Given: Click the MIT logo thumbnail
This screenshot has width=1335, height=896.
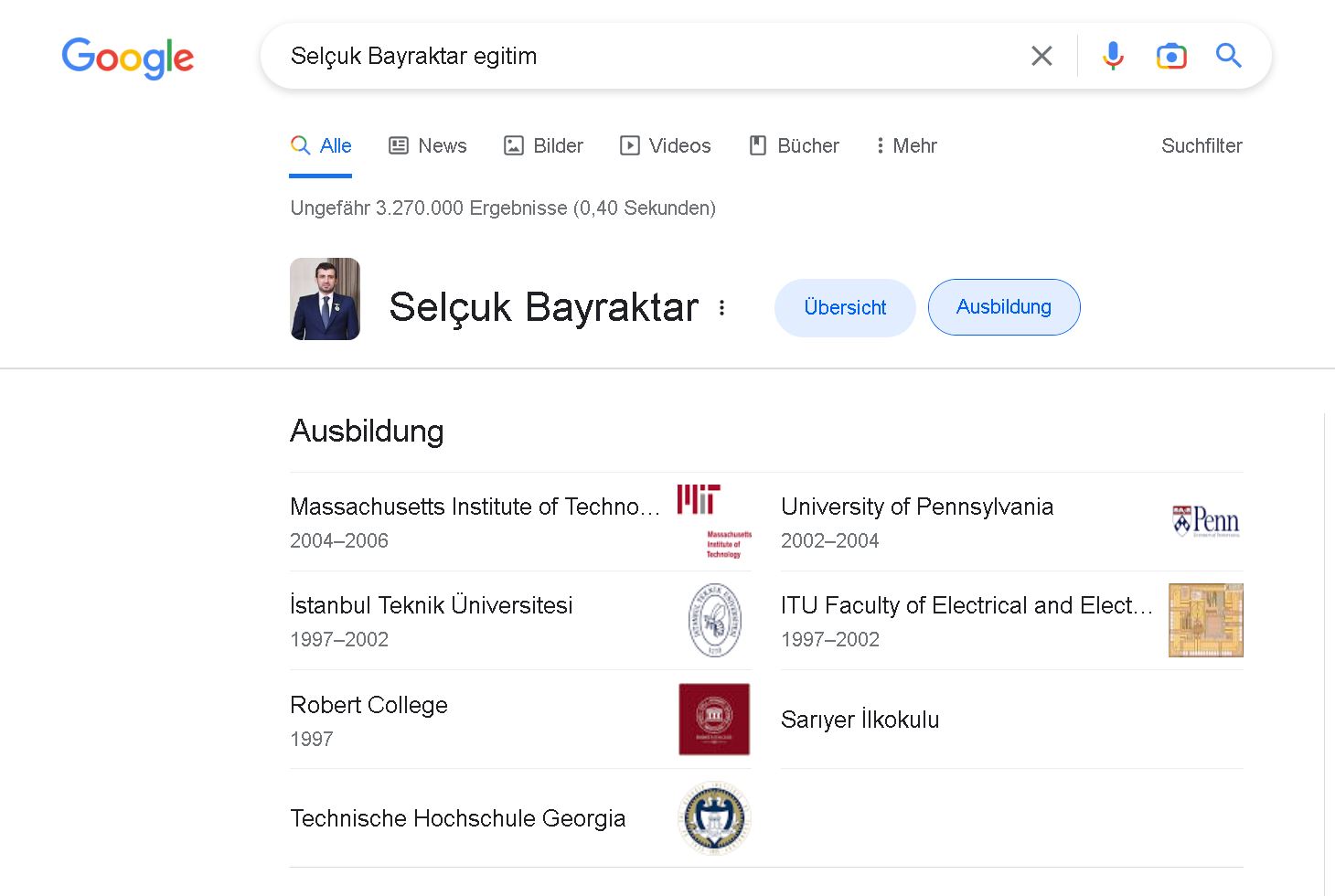Looking at the screenshot, I should coord(714,521).
